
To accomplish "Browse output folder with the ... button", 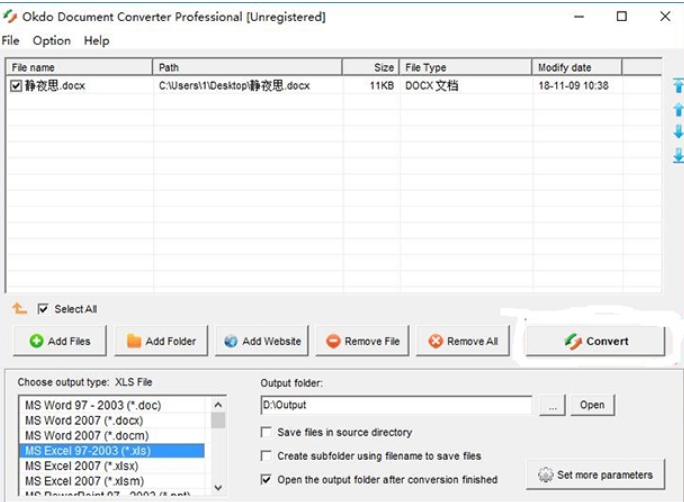I will [552, 406].
